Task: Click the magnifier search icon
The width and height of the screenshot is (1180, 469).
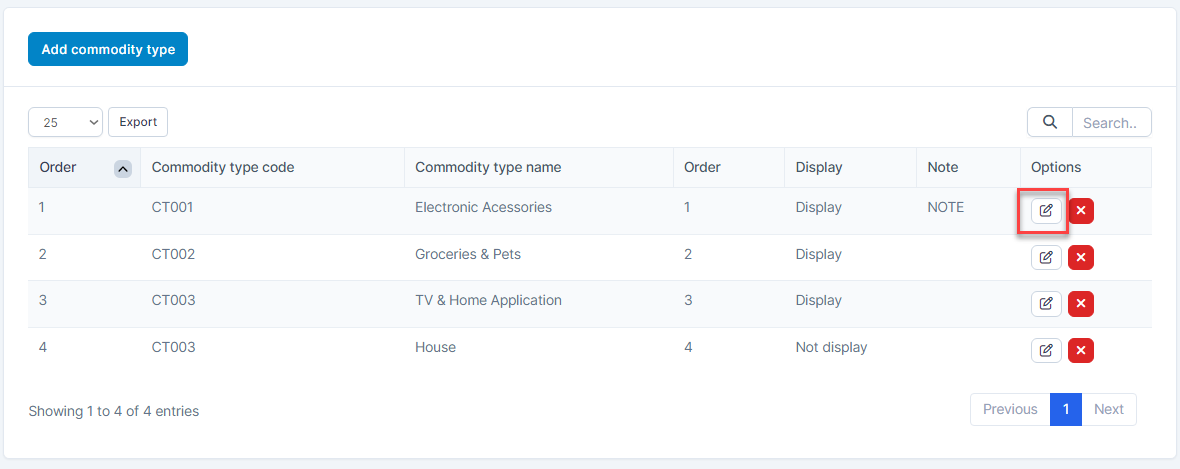Action: tap(1049, 122)
